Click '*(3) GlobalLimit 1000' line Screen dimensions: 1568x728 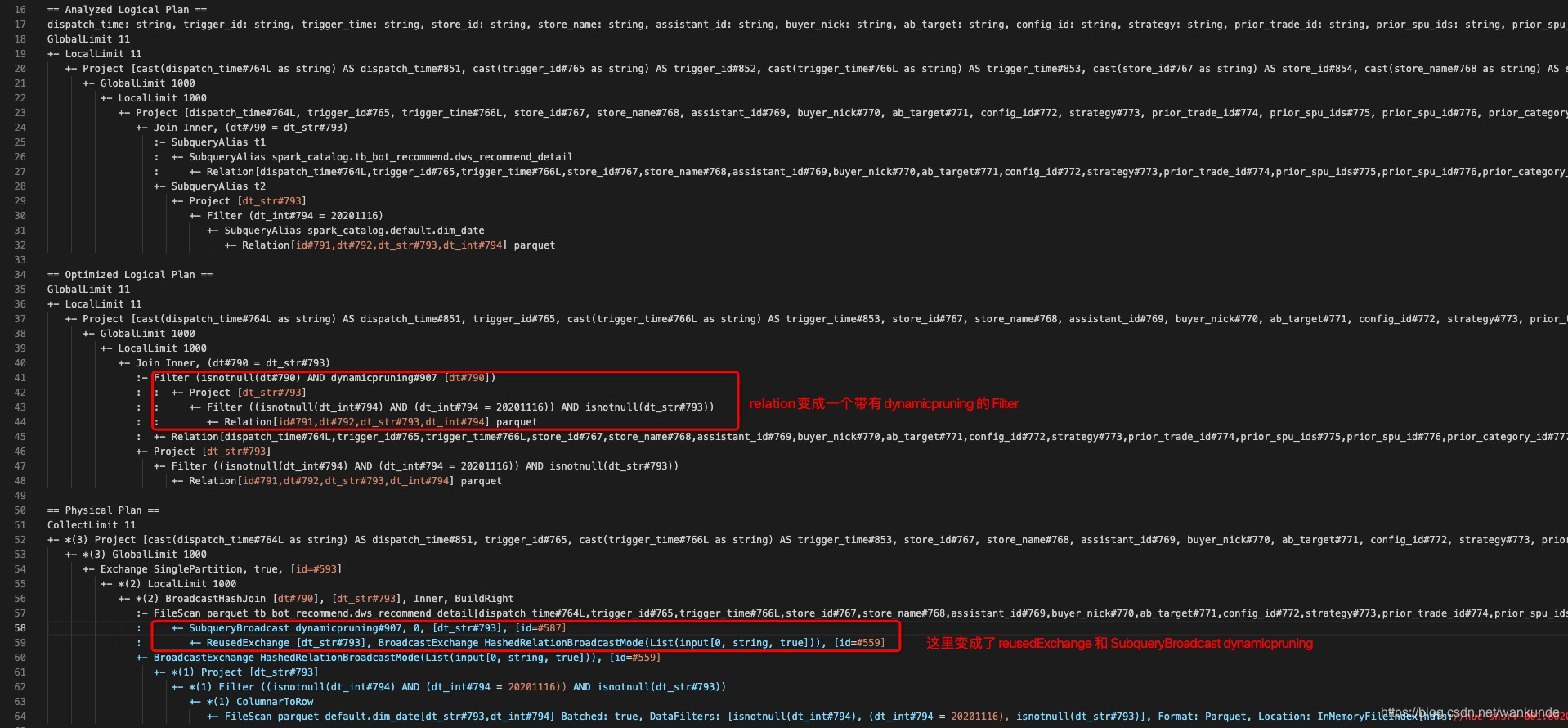pos(145,555)
